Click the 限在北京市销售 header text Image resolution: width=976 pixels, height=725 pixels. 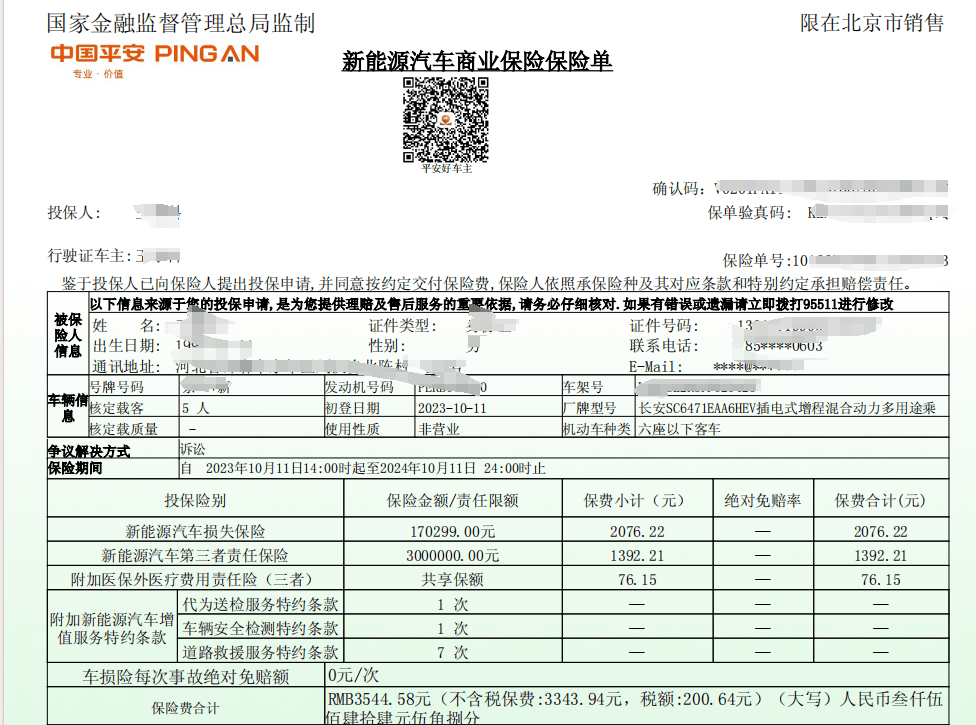click(871, 22)
